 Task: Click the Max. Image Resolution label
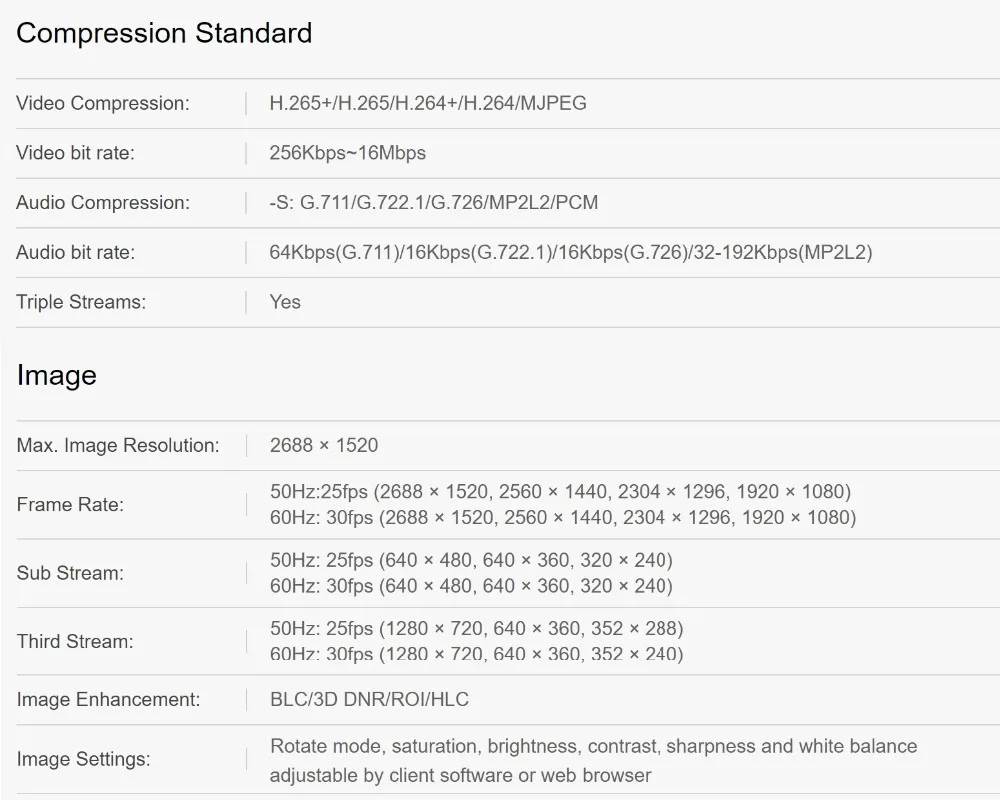[x=118, y=446]
